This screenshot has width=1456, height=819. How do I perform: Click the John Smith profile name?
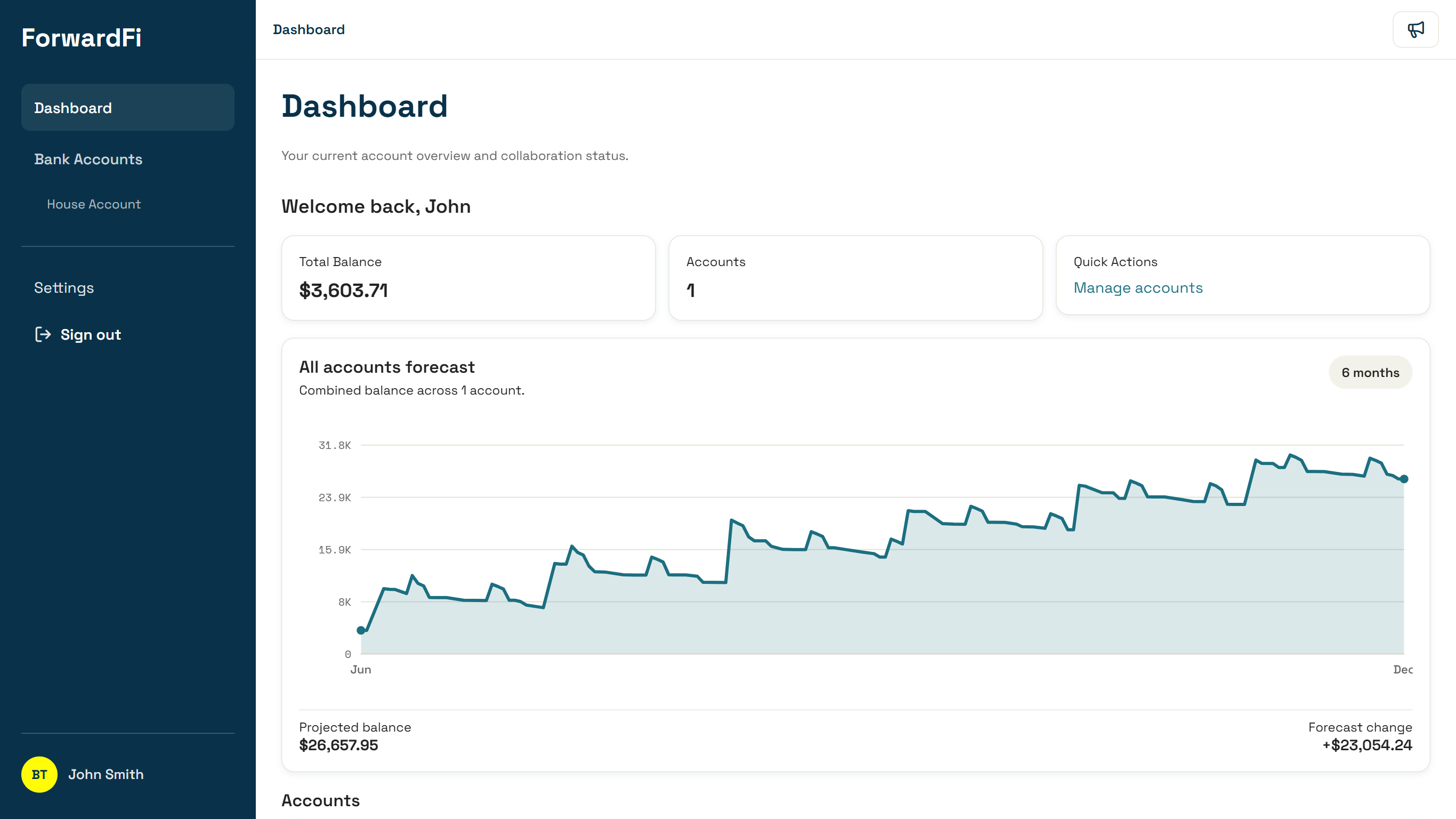coord(106,774)
